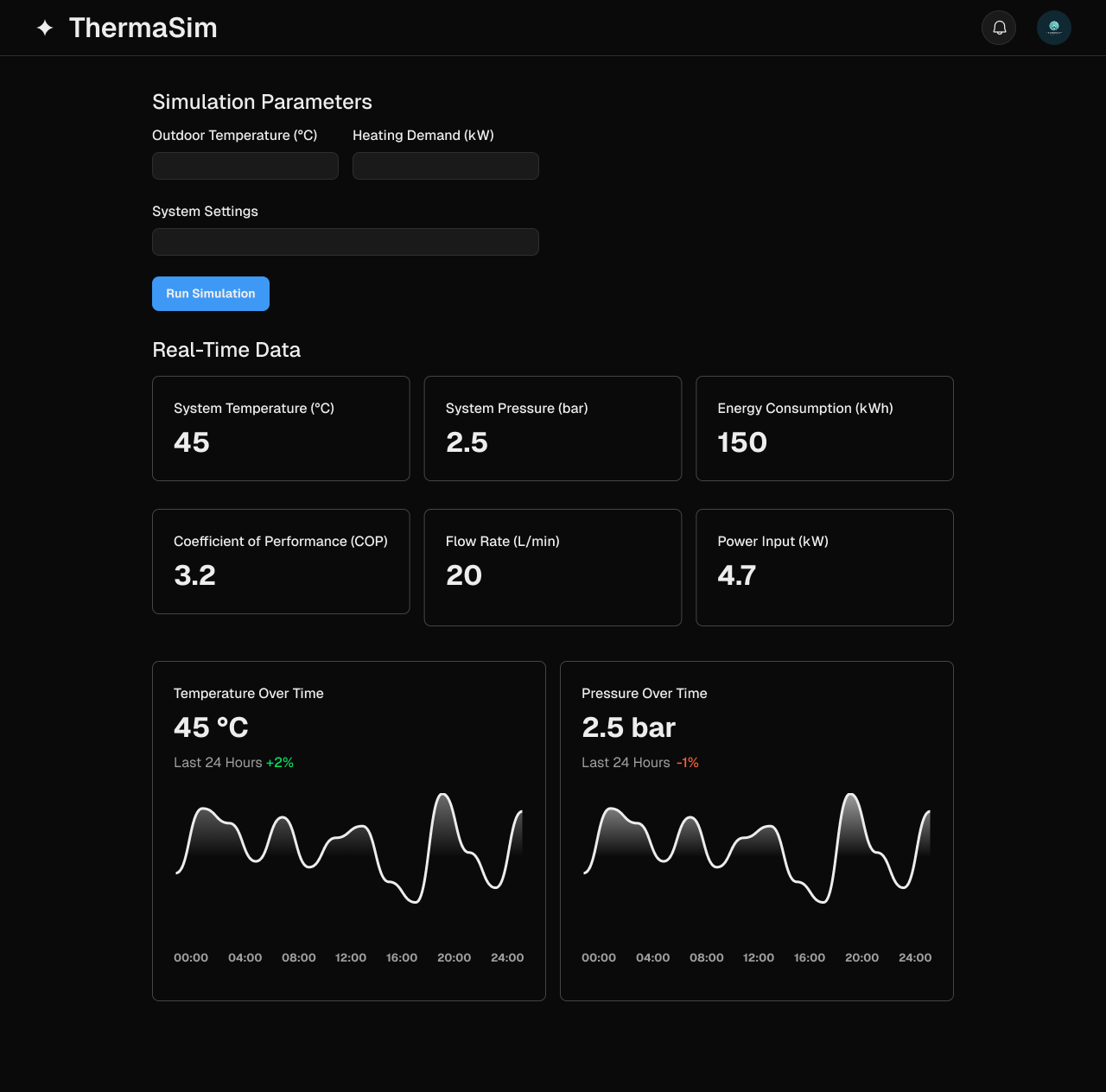This screenshot has height=1092, width=1106.
Task: Click the 20 flow rate value
Action: tap(464, 575)
